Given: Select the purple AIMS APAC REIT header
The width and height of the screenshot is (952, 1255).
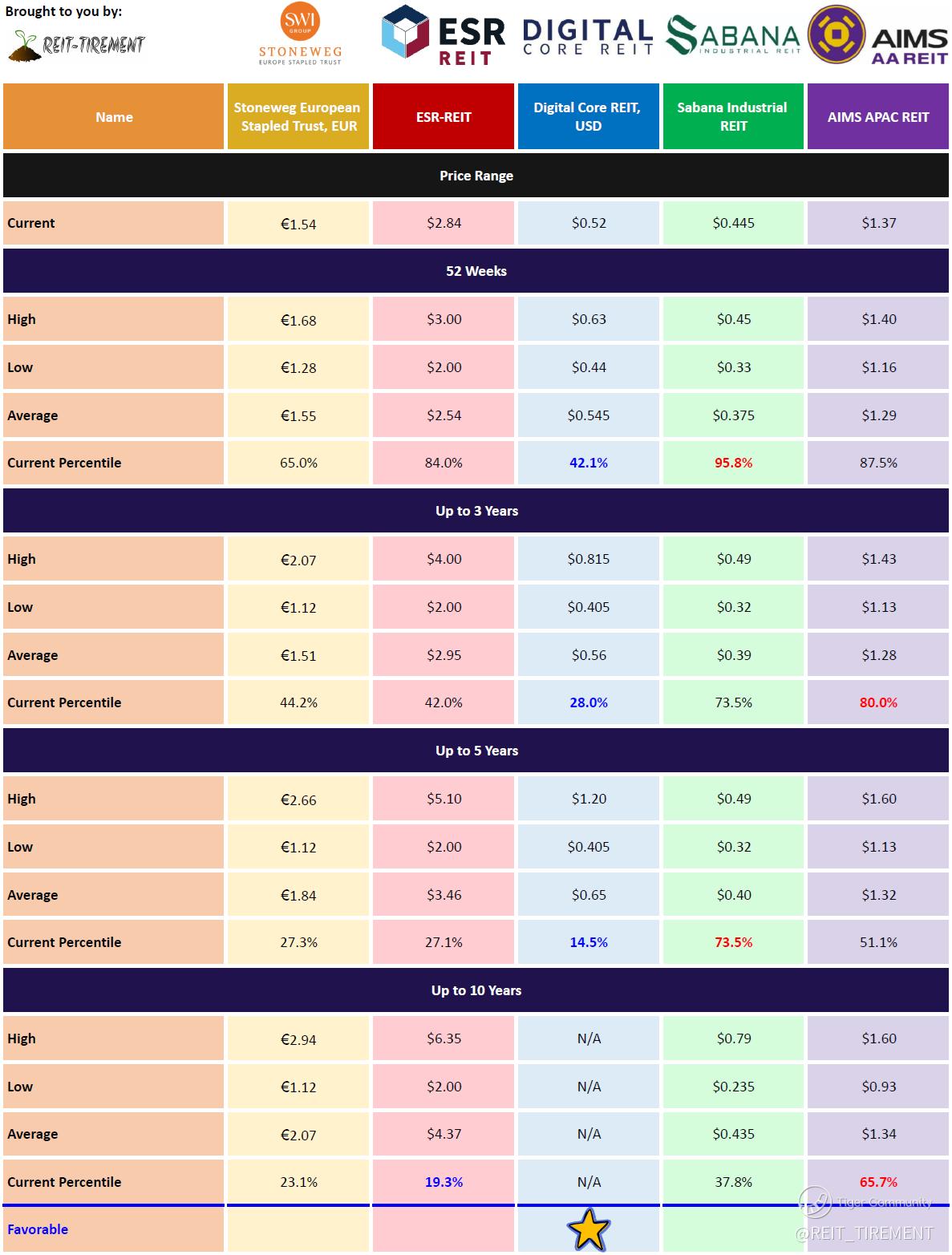Looking at the screenshot, I should (878, 116).
